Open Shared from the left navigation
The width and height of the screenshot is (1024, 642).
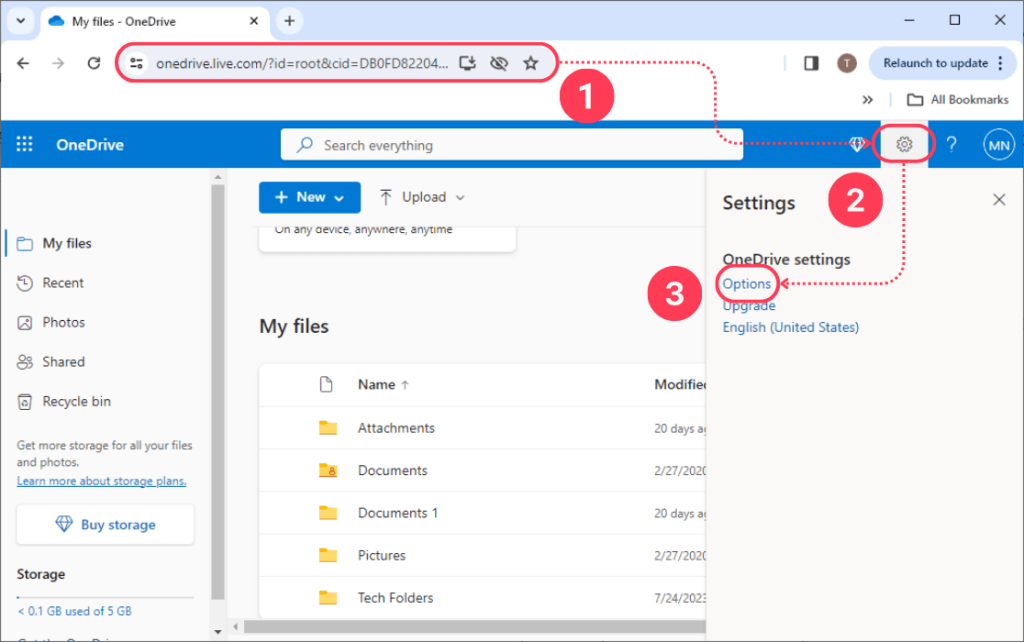pos(63,361)
